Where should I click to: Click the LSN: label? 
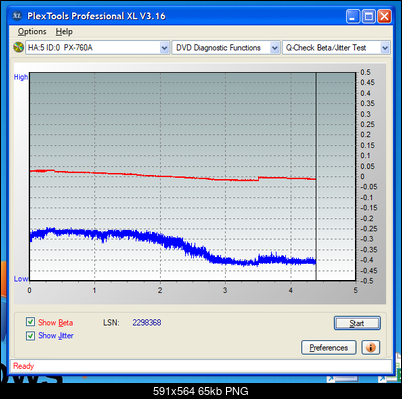[111, 323]
